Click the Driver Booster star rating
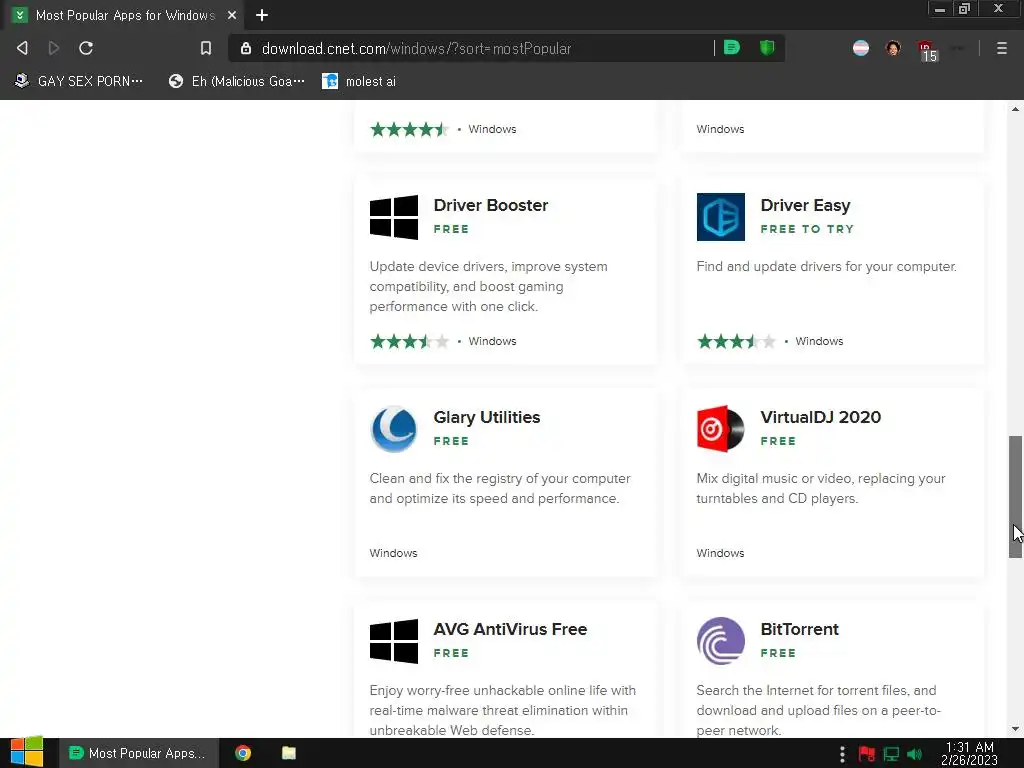 [409, 341]
